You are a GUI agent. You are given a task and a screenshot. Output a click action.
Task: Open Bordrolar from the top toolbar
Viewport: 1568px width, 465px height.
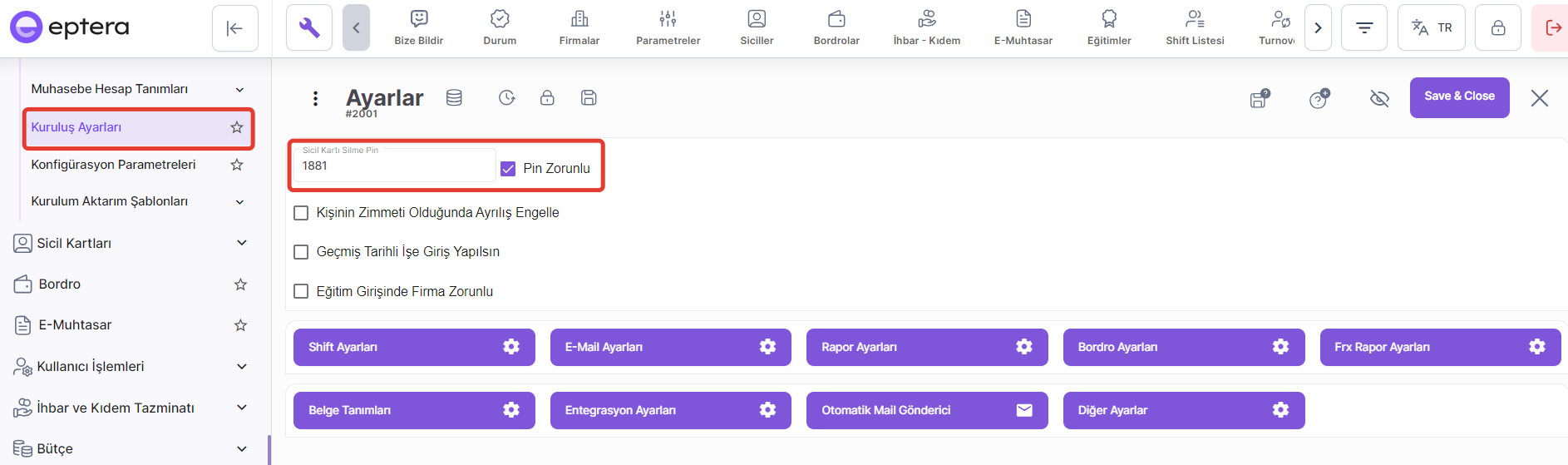coord(836,28)
